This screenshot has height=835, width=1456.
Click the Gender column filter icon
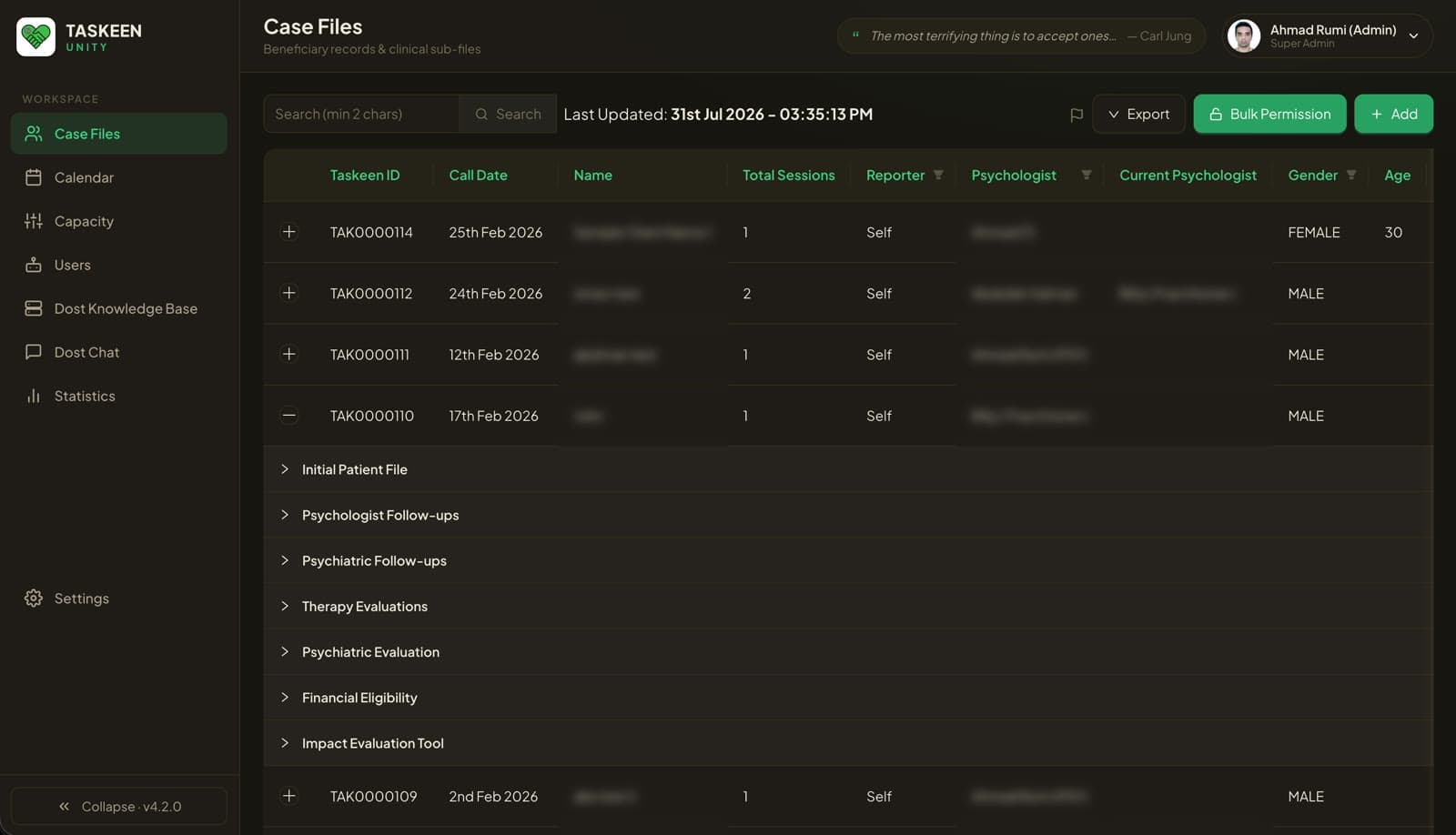click(1351, 175)
